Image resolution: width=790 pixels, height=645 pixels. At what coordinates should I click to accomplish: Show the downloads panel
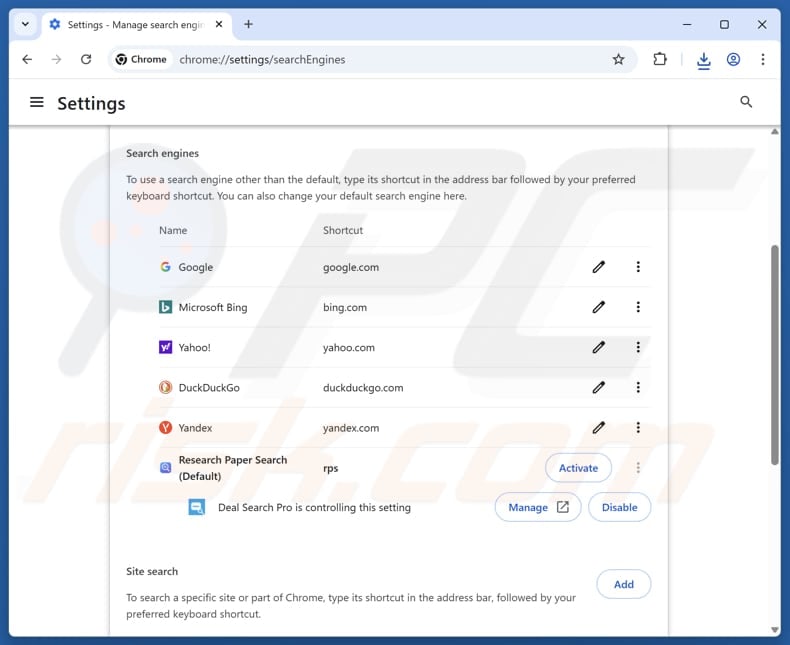pos(703,60)
